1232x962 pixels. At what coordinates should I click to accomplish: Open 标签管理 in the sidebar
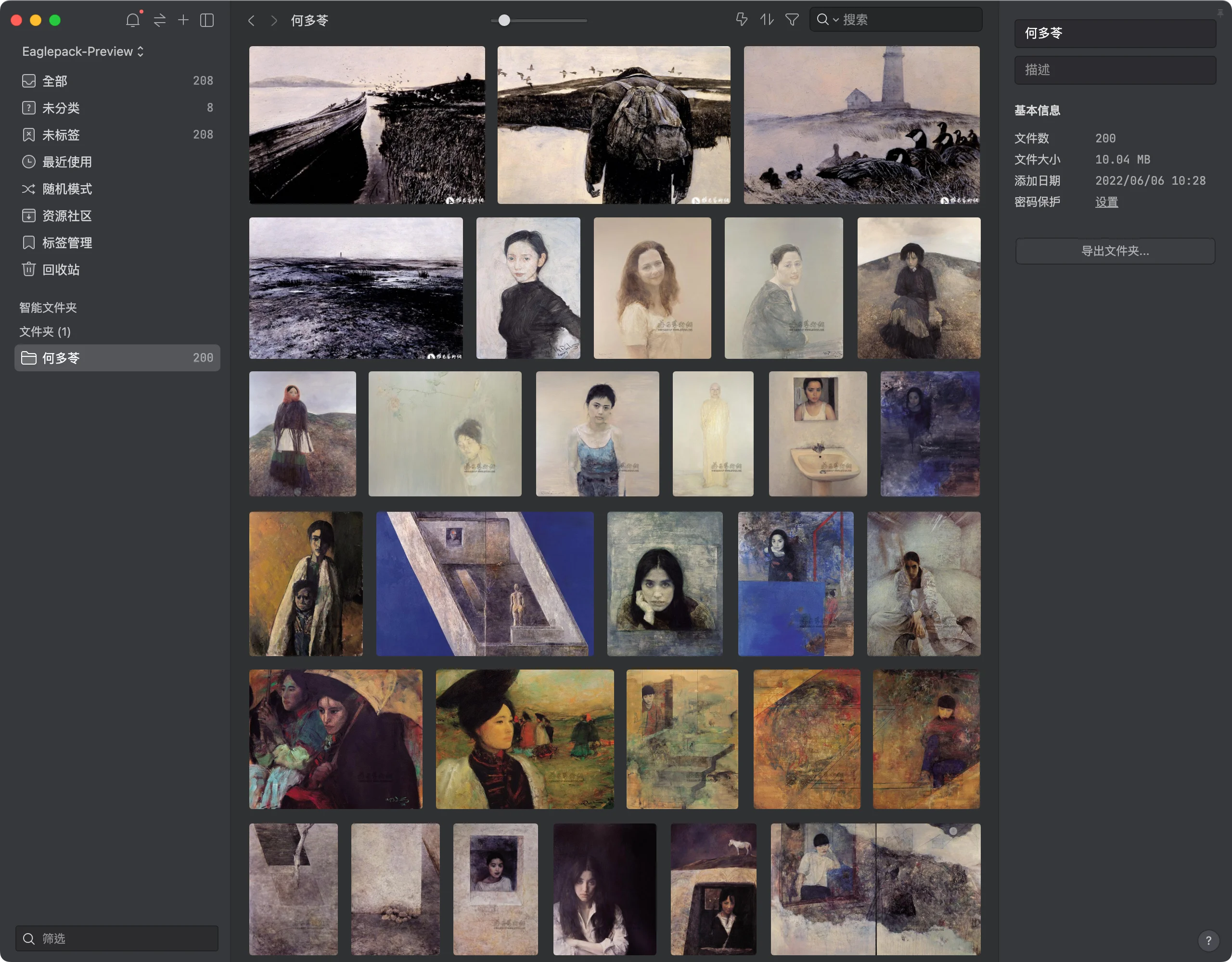click(x=117, y=242)
